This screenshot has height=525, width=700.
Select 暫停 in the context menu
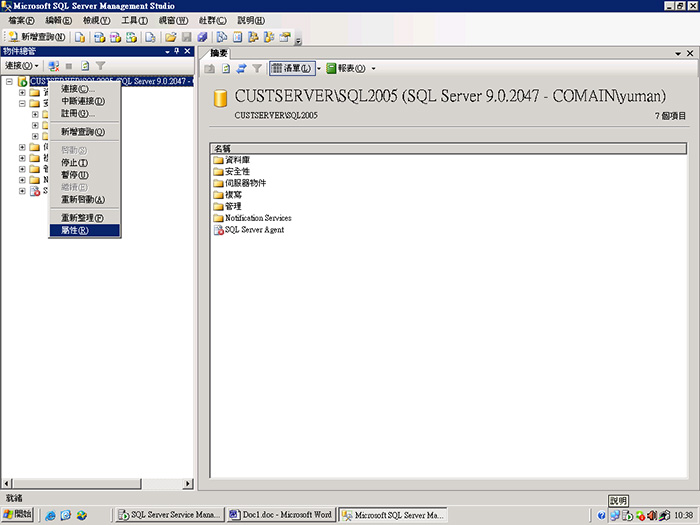click(x=84, y=175)
